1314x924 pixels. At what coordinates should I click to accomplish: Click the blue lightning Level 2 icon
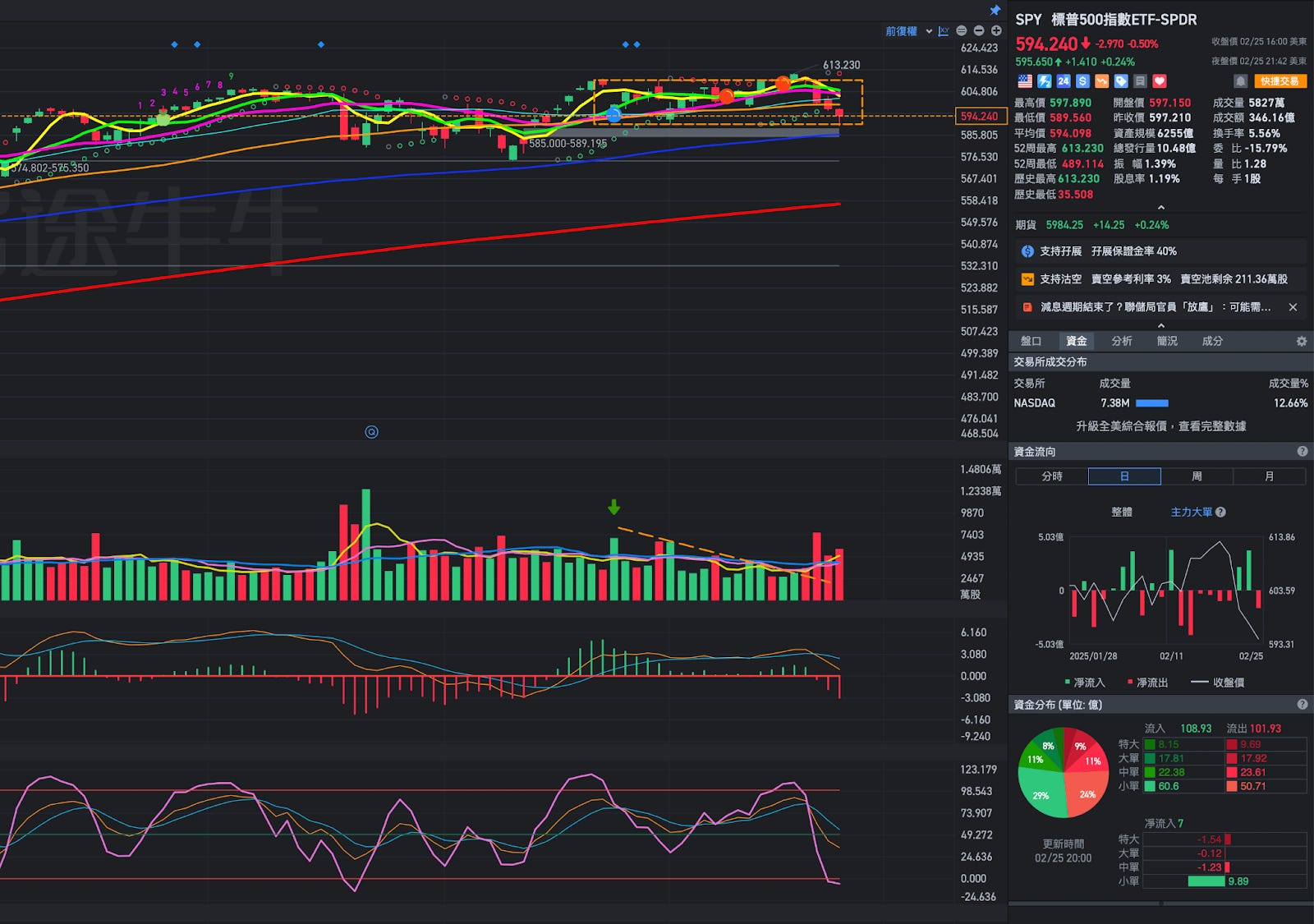click(x=1045, y=81)
